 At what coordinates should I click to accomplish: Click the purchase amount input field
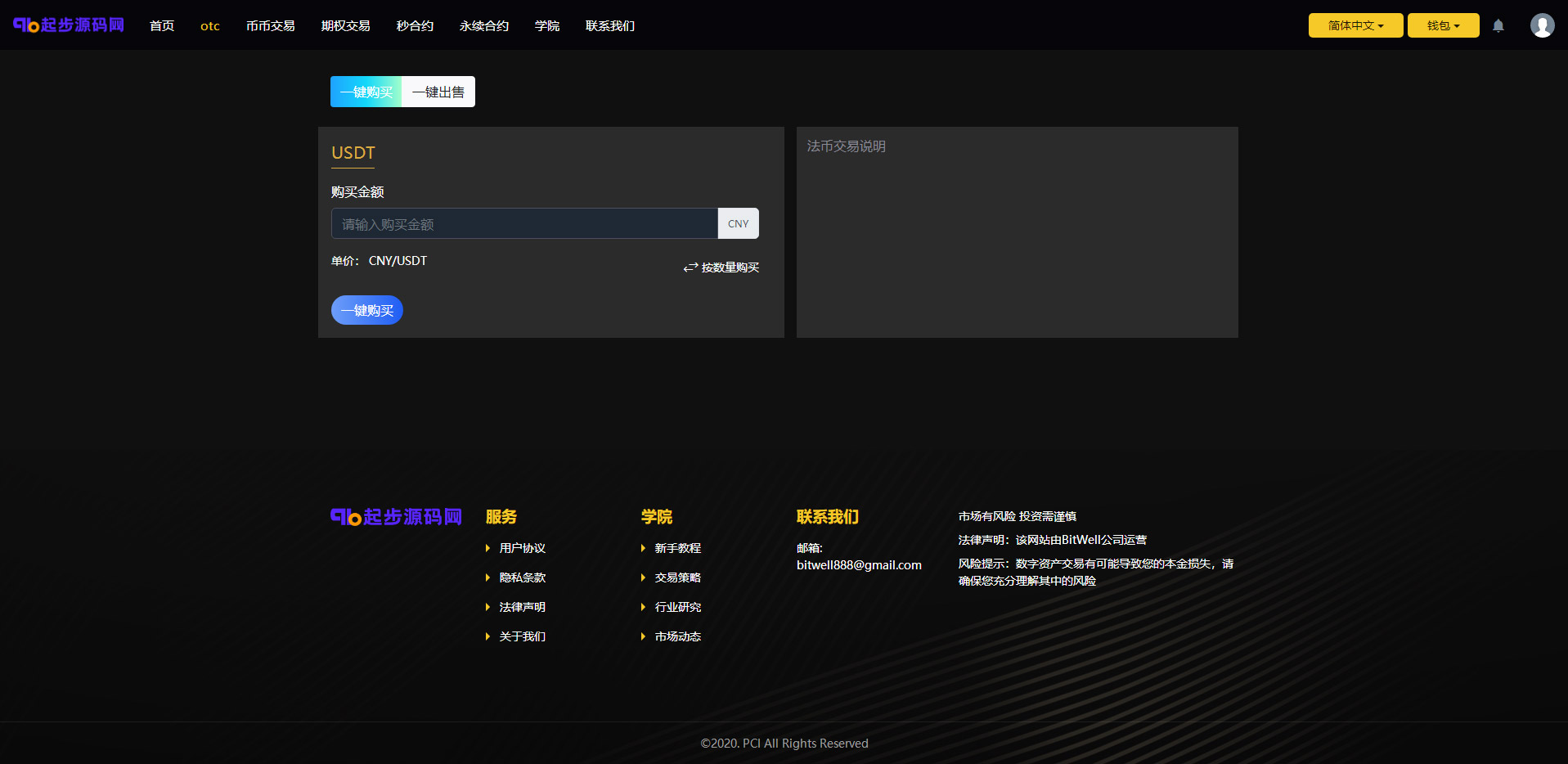tap(524, 224)
